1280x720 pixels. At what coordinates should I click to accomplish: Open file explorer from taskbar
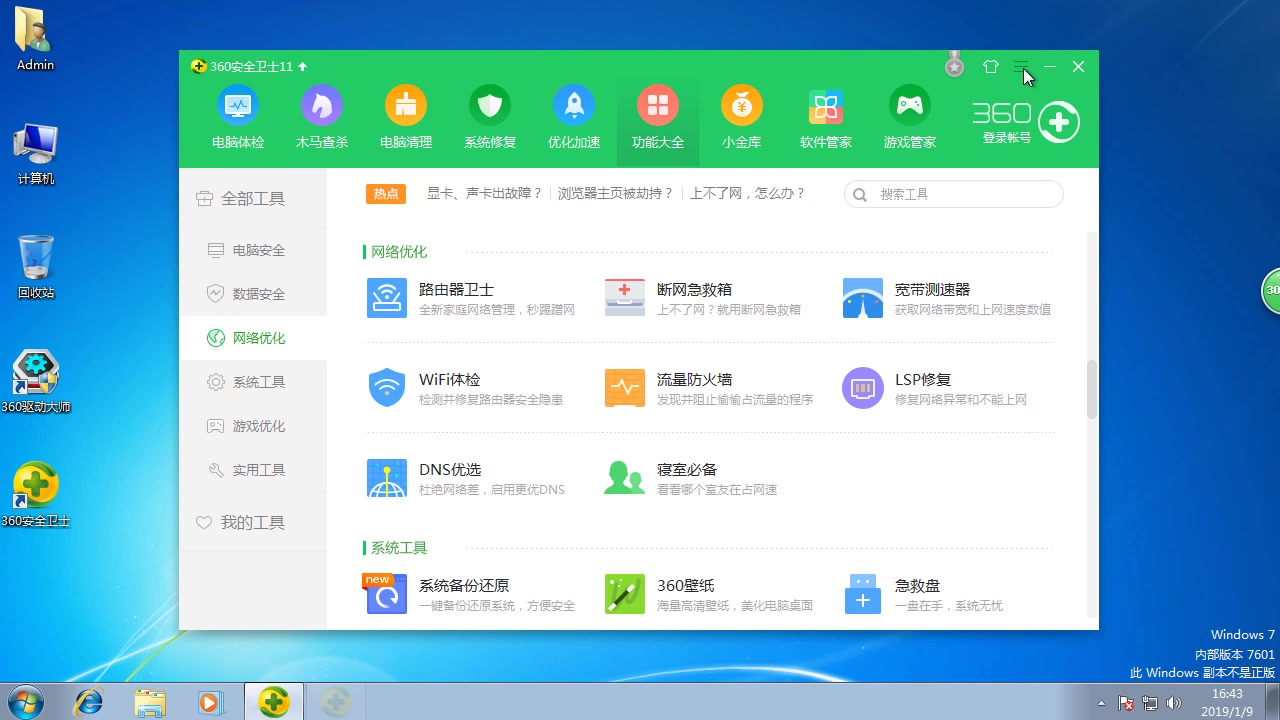(x=150, y=702)
